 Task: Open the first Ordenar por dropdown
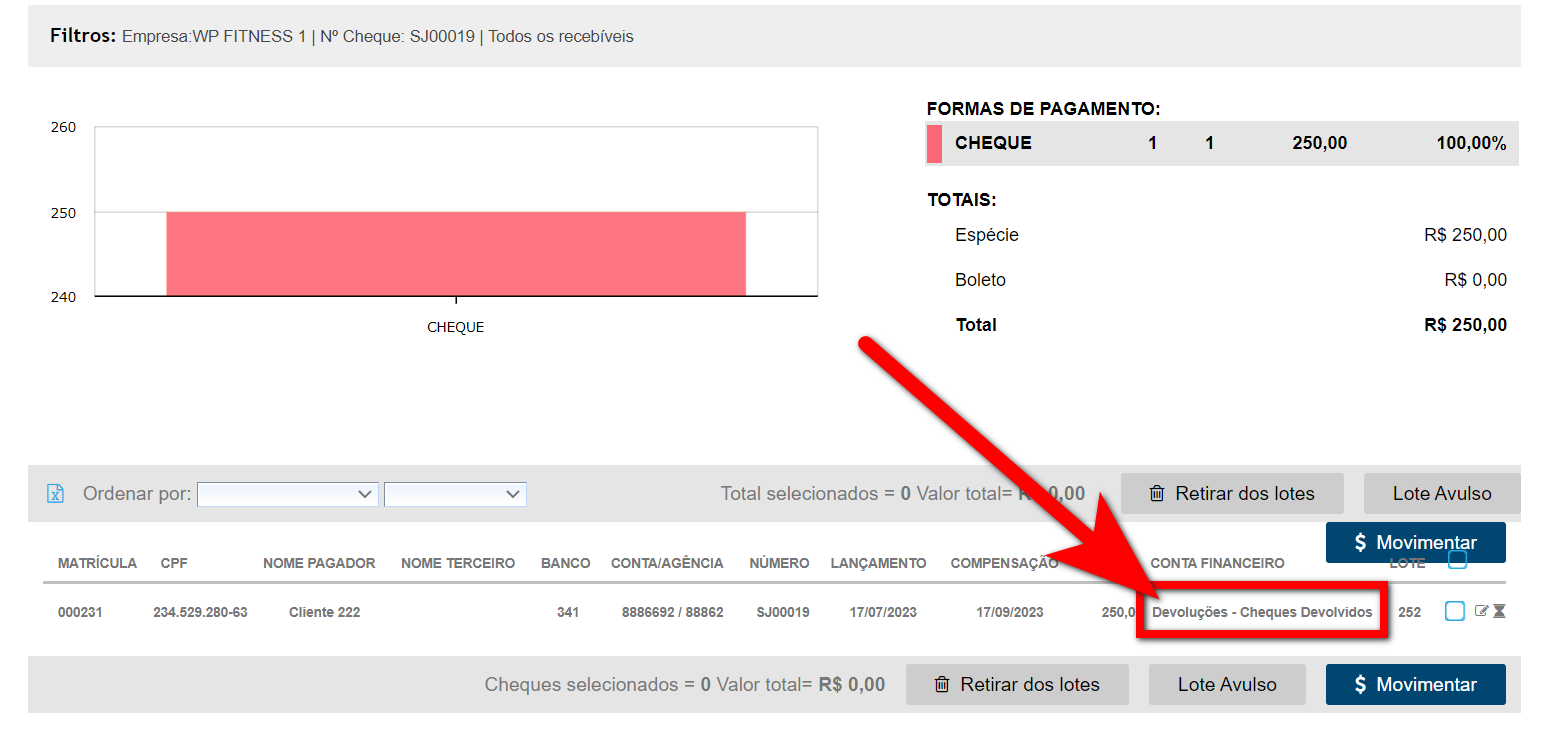[x=287, y=494]
